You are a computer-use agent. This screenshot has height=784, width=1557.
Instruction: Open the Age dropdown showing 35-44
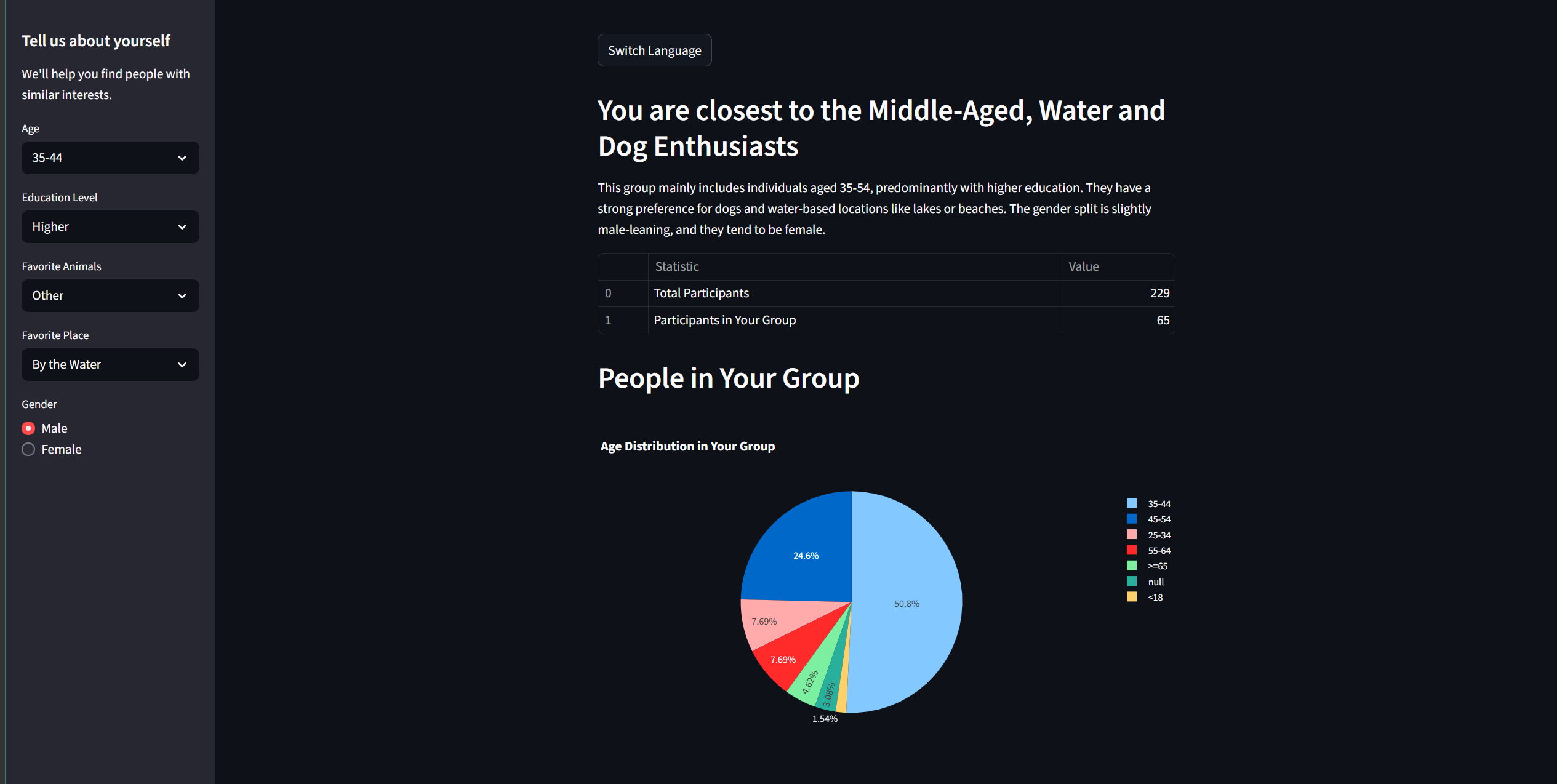click(x=110, y=158)
